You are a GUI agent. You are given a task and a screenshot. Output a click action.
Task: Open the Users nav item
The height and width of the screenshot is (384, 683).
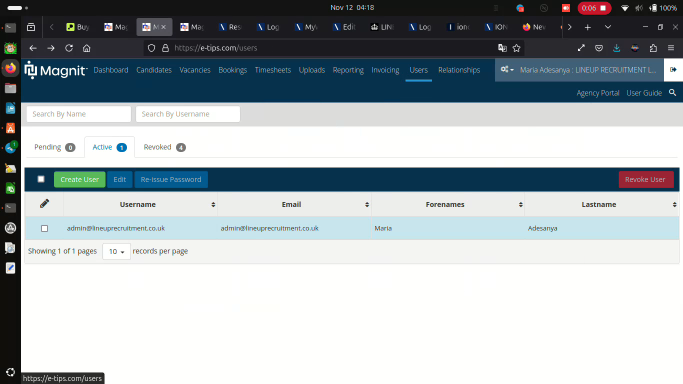coord(419,70)
